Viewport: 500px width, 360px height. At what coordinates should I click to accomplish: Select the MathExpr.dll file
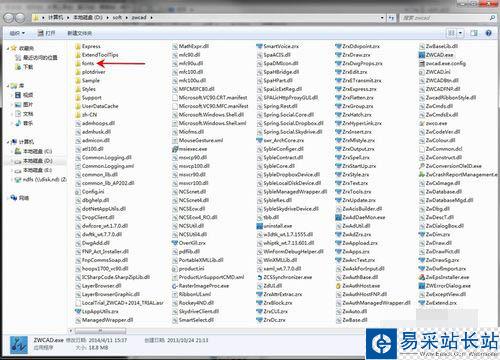pyautogui.click(x=190, y=46)
